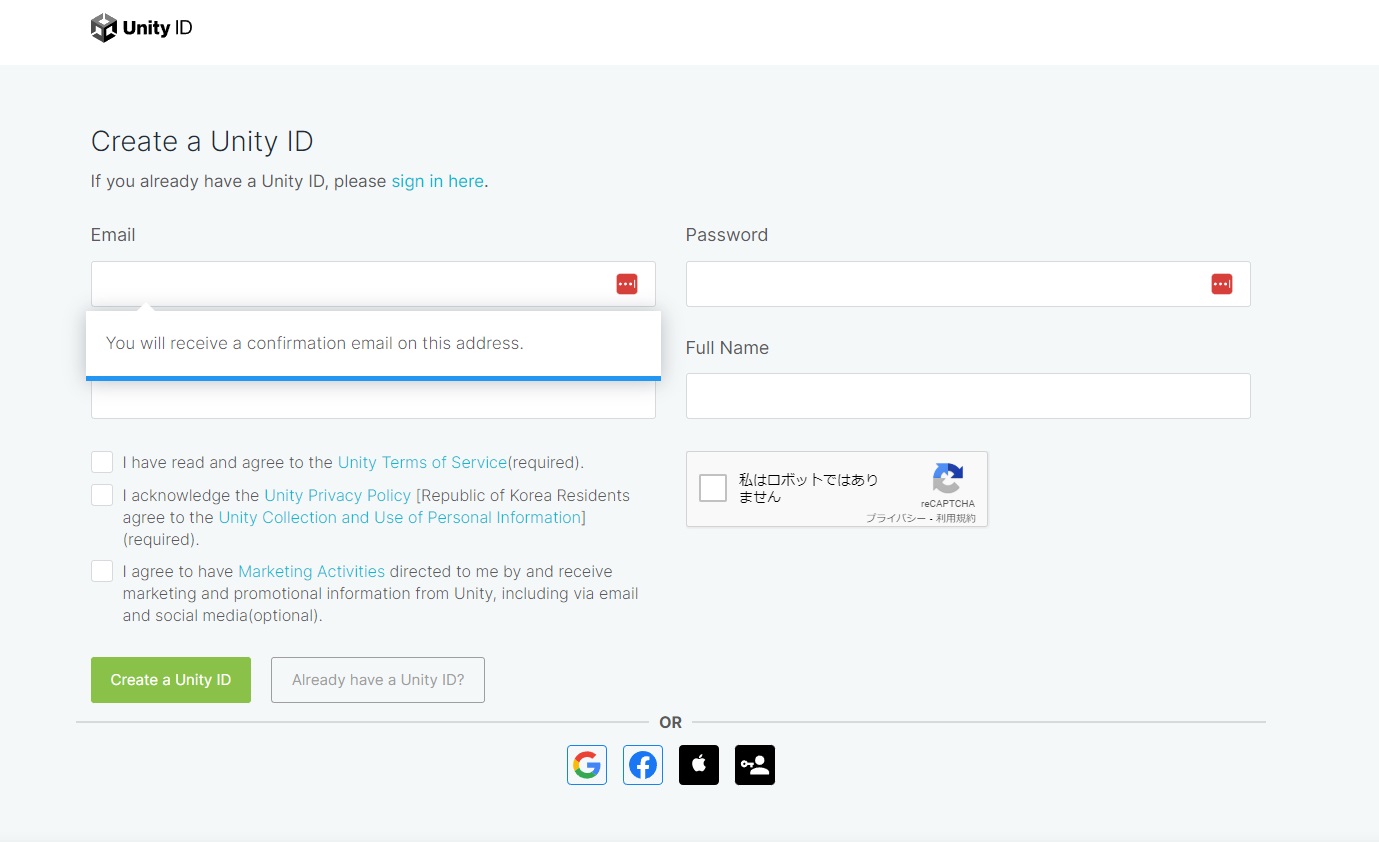
Task: Check the Privacy Policy acknowledgement box
Action: [102, 495]
